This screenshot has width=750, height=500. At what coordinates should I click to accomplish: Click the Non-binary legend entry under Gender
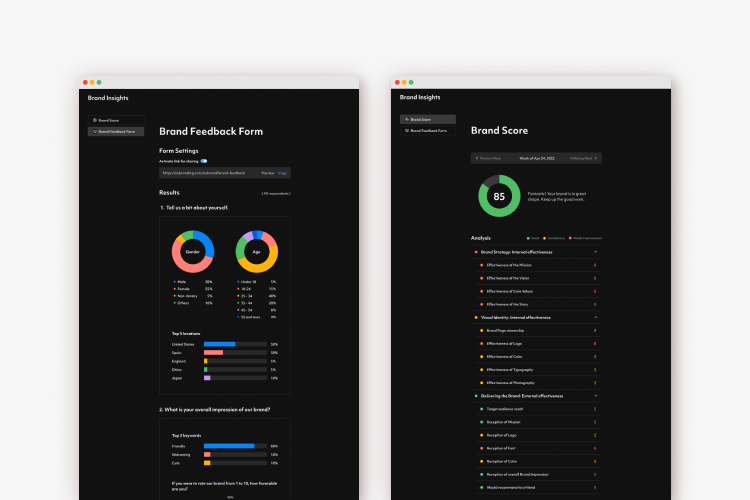(x=193, y=296)
